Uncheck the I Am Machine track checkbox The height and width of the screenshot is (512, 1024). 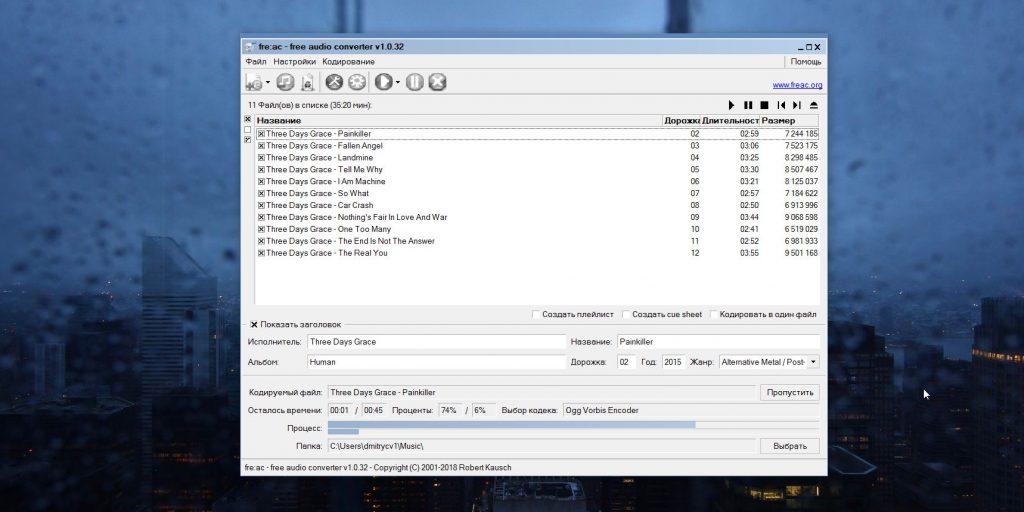pos(261,182)
